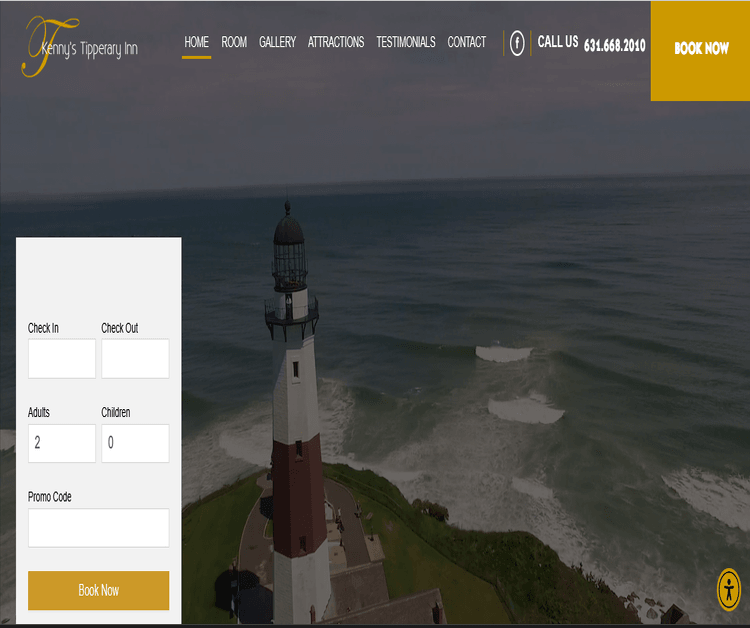Go to the HOME menu item
Screen dimensions: 750x628
click(196, 42)
